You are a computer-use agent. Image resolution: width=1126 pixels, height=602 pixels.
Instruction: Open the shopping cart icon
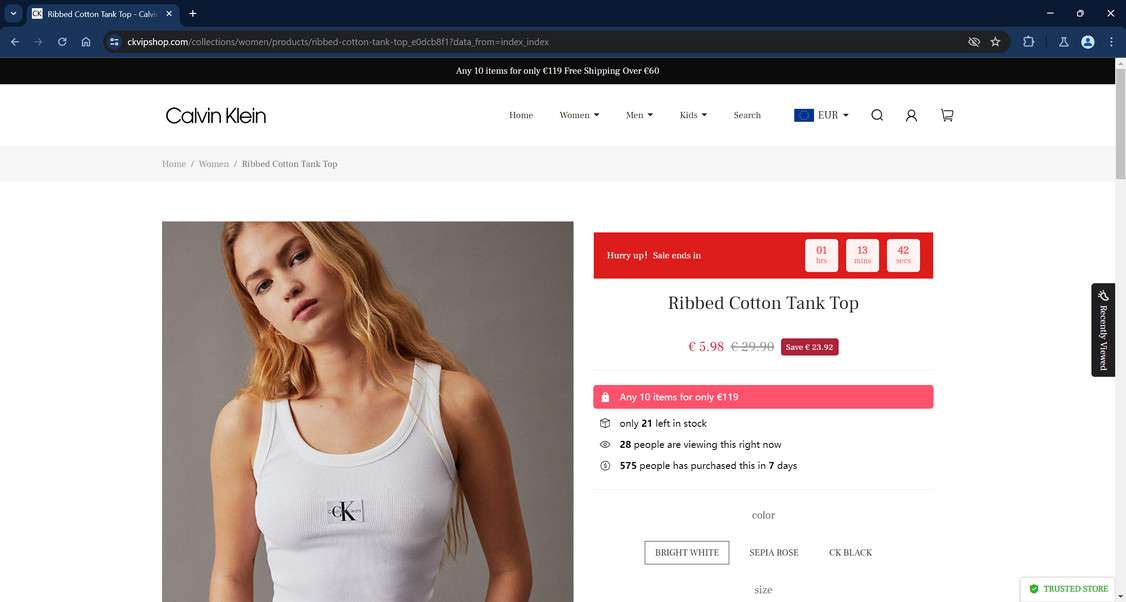(x=947, y=115)
